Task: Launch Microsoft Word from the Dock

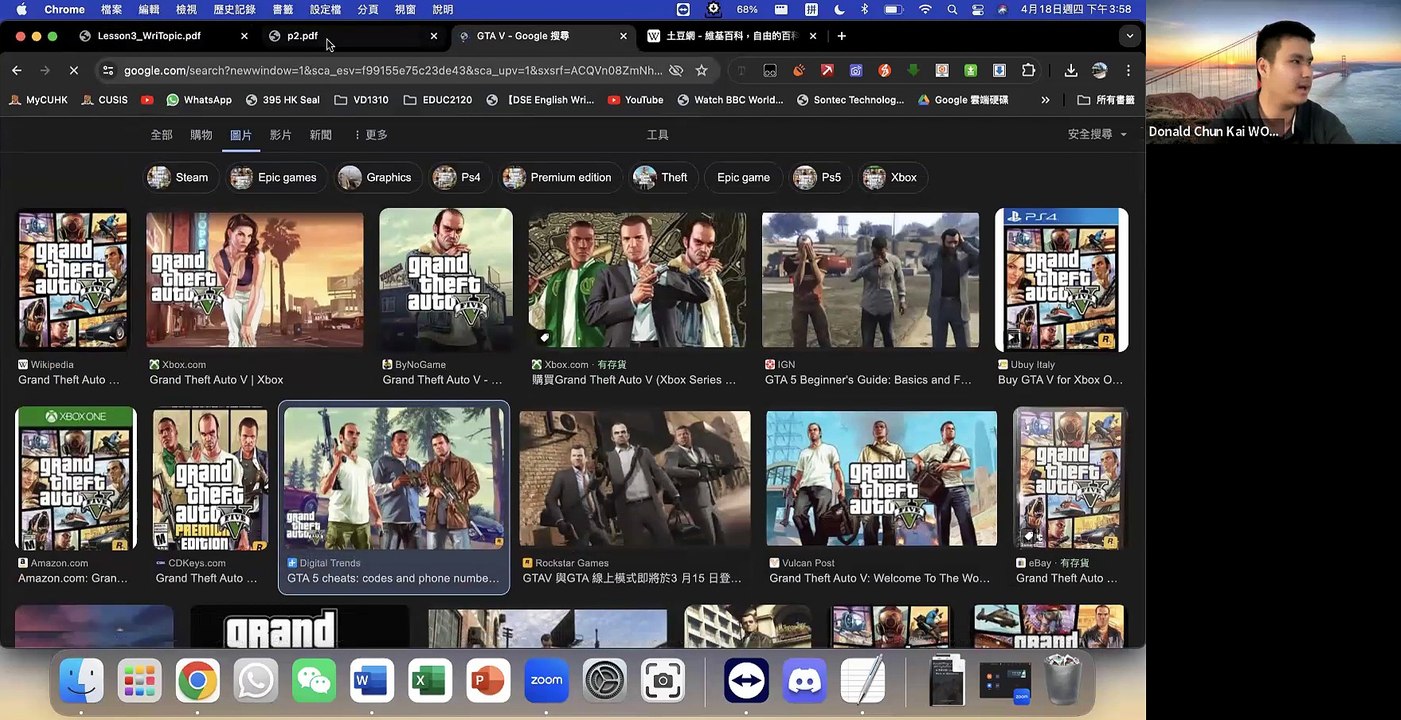Action: point(372,681)
